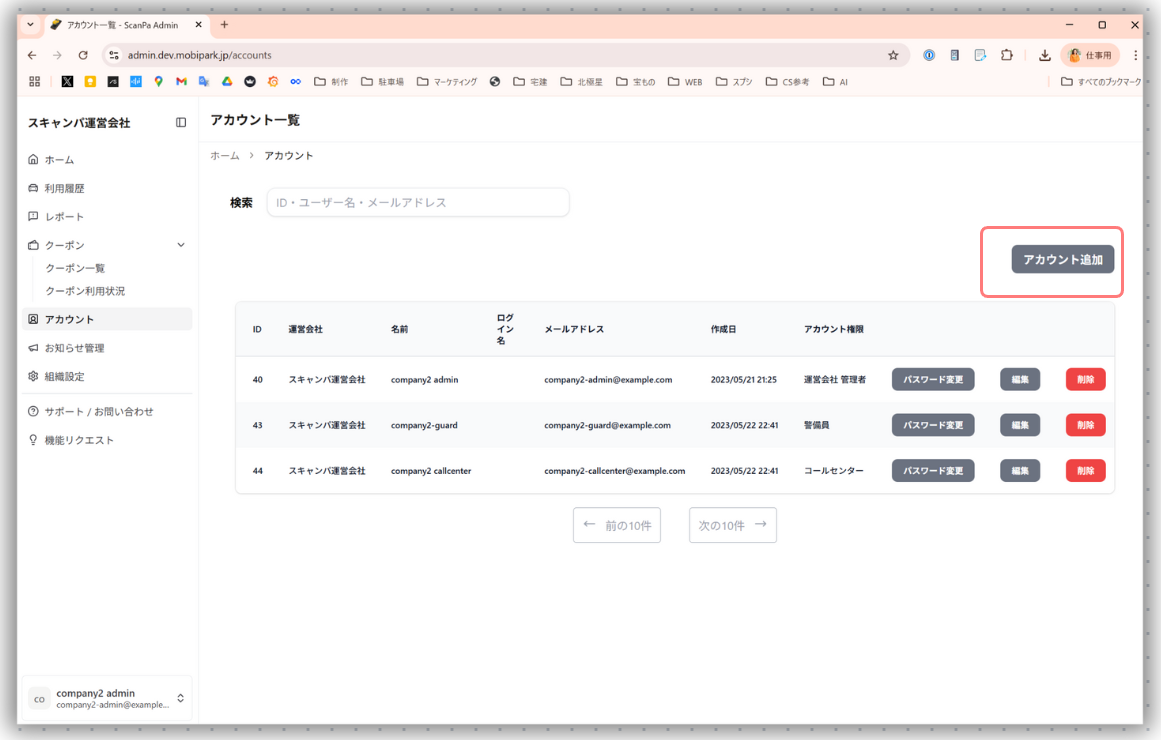Image resolution: width=1161 pixels, height=740 pixels.
Task: Open クーポン利用状況 submenu item
Action: coord(85,291)
